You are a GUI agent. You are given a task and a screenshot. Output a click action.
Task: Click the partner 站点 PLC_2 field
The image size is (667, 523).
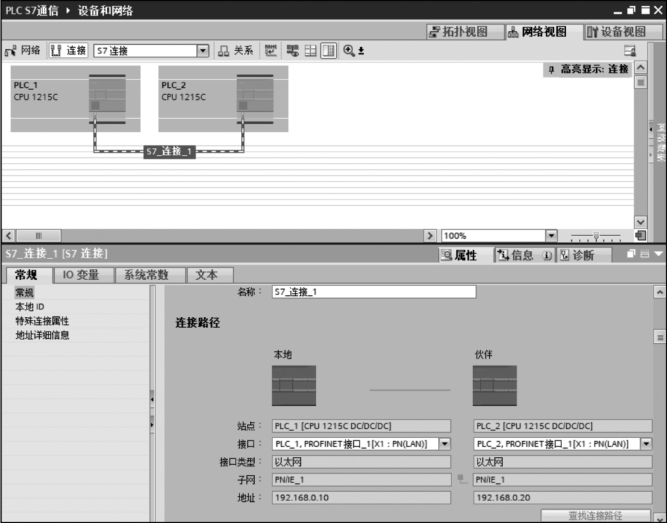pos(562,426)
